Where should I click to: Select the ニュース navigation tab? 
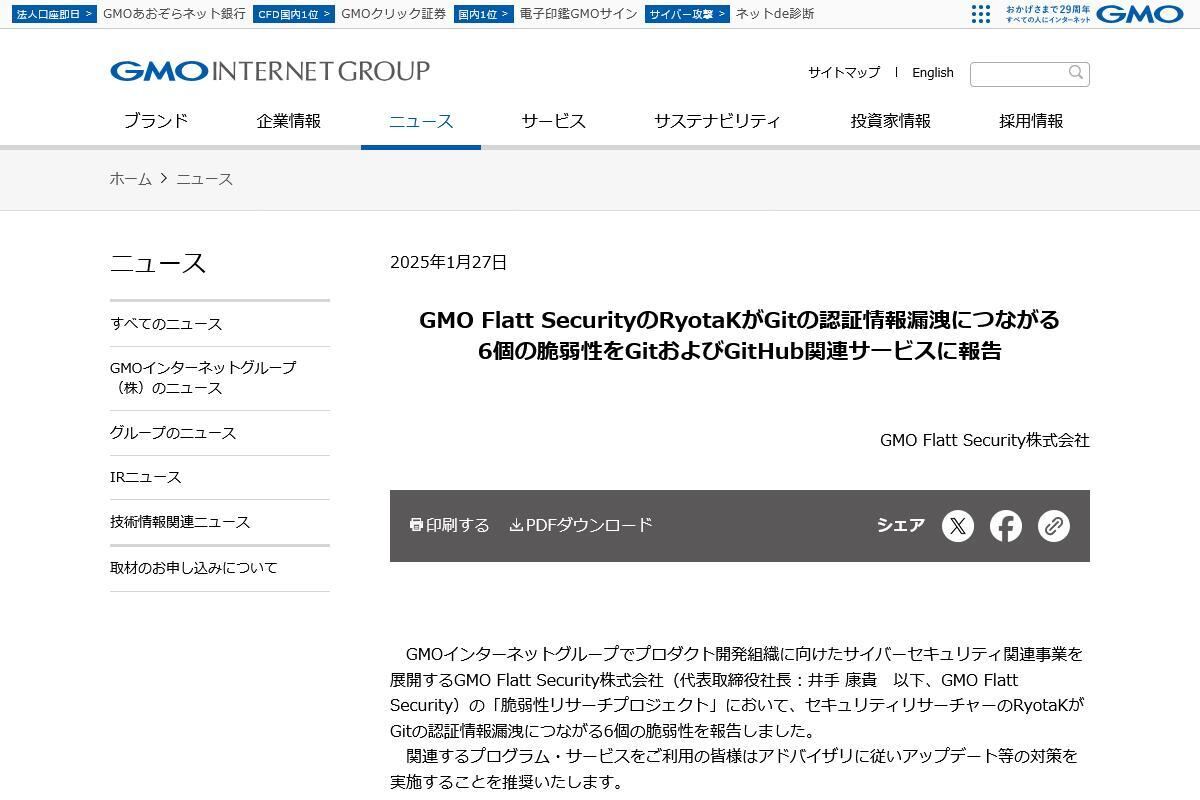click(x=421, y=121)
